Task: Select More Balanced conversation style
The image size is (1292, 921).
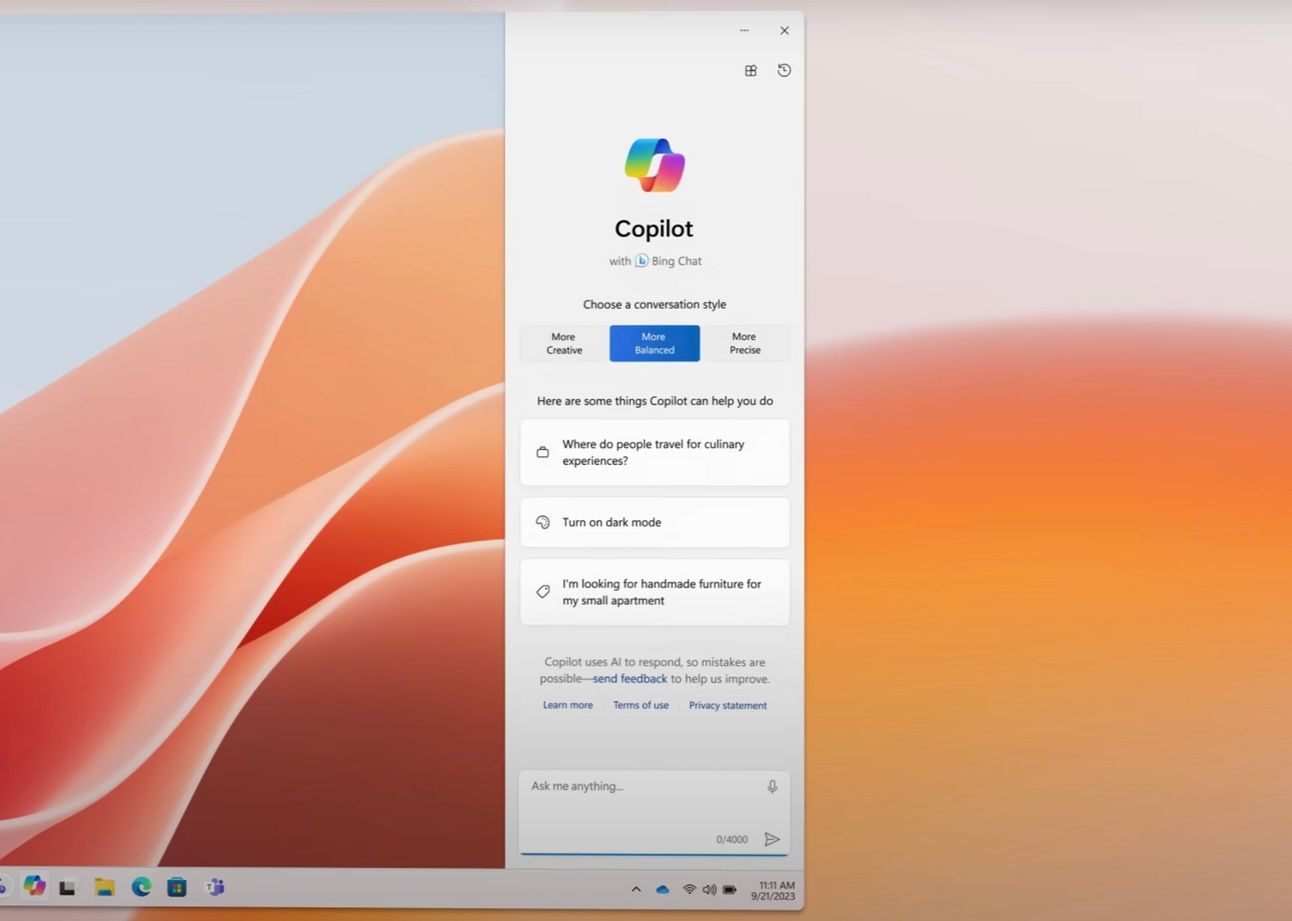Action: [x=655, y=343]
